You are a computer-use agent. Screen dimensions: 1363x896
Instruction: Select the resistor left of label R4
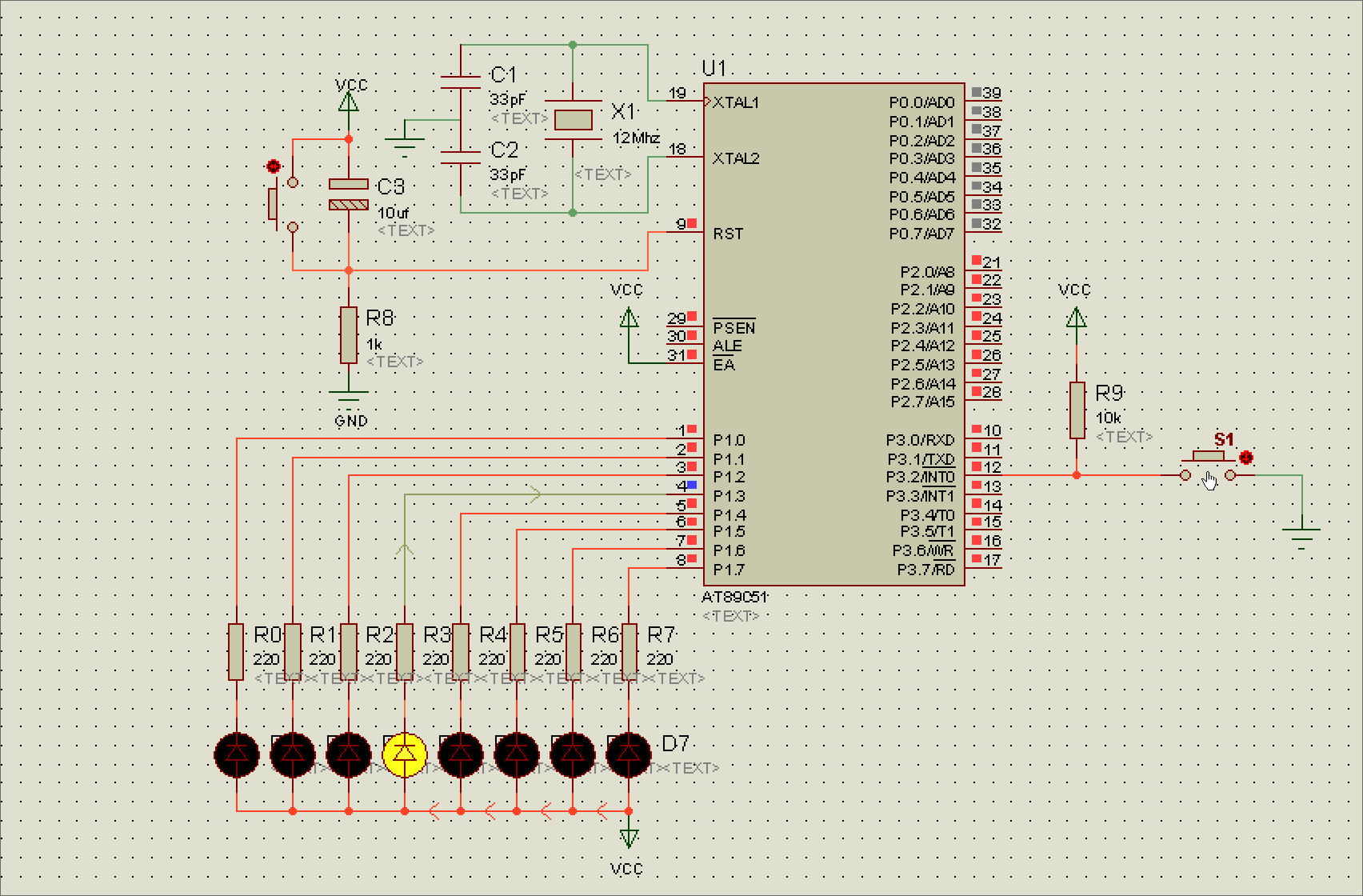[x=461, y=652]
